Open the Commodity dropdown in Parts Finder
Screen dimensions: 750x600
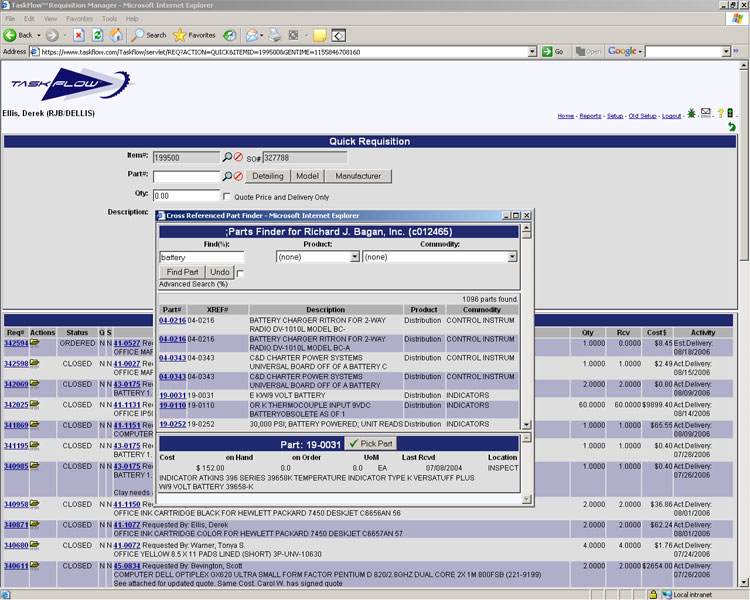[x=512, y=257]
